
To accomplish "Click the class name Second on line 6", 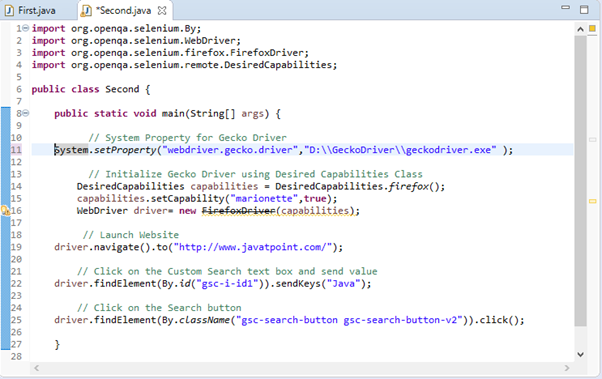I will pos(122,89).
